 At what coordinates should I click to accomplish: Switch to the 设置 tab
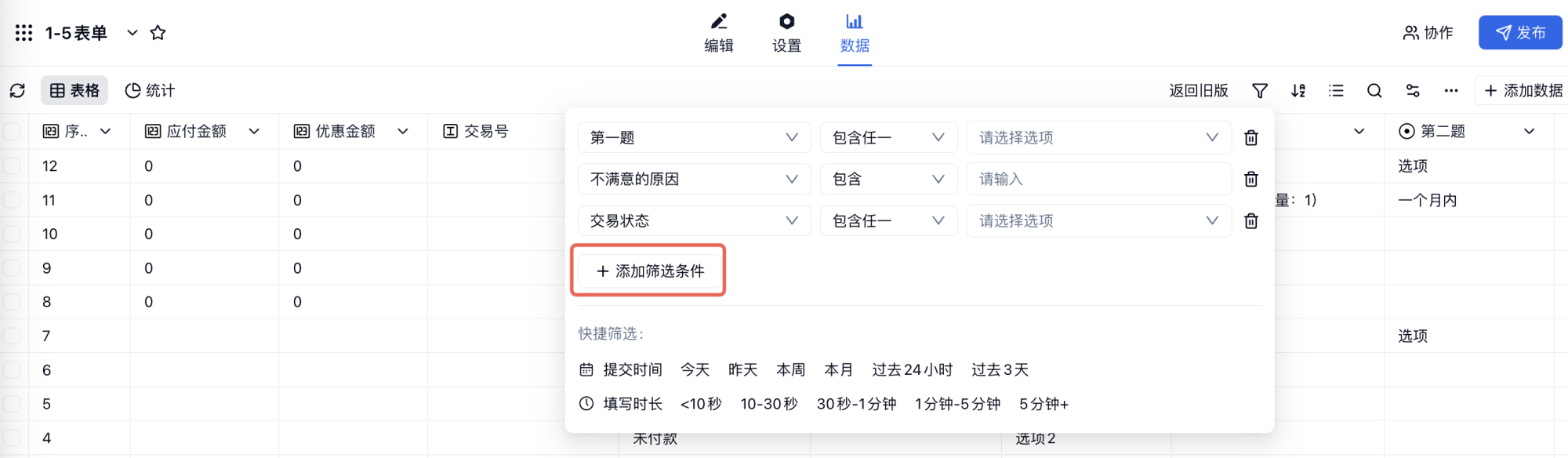(786, 33)
